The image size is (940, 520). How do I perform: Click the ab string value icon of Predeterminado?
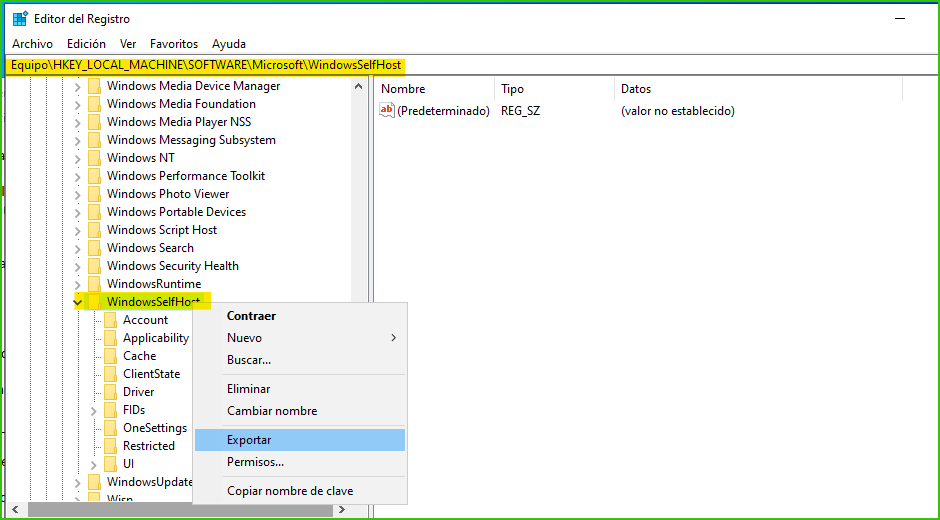coord(387,110)
